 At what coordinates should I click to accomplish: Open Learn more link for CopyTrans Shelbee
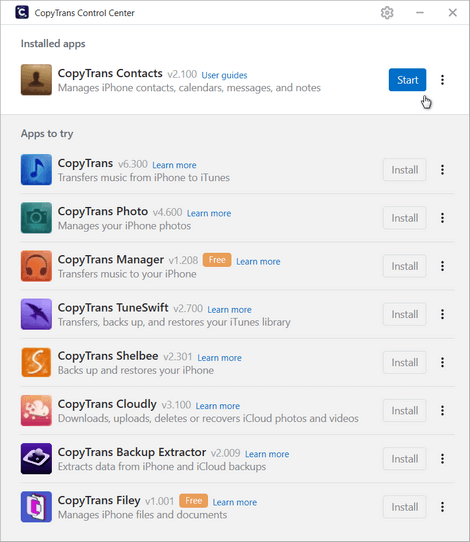(x=219, y=358)
